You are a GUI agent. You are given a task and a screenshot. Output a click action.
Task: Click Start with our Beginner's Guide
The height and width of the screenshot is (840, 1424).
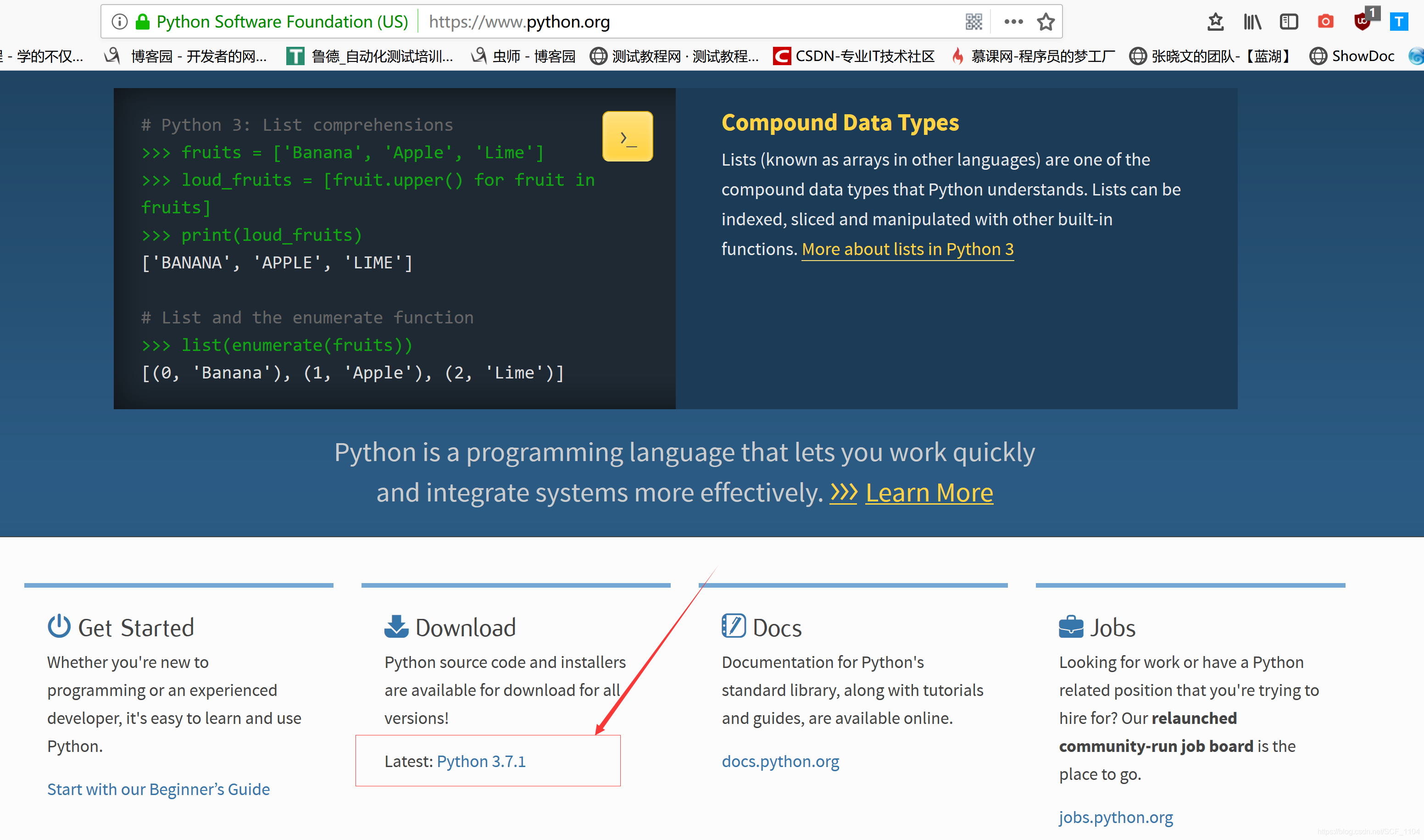coord(158,789)
